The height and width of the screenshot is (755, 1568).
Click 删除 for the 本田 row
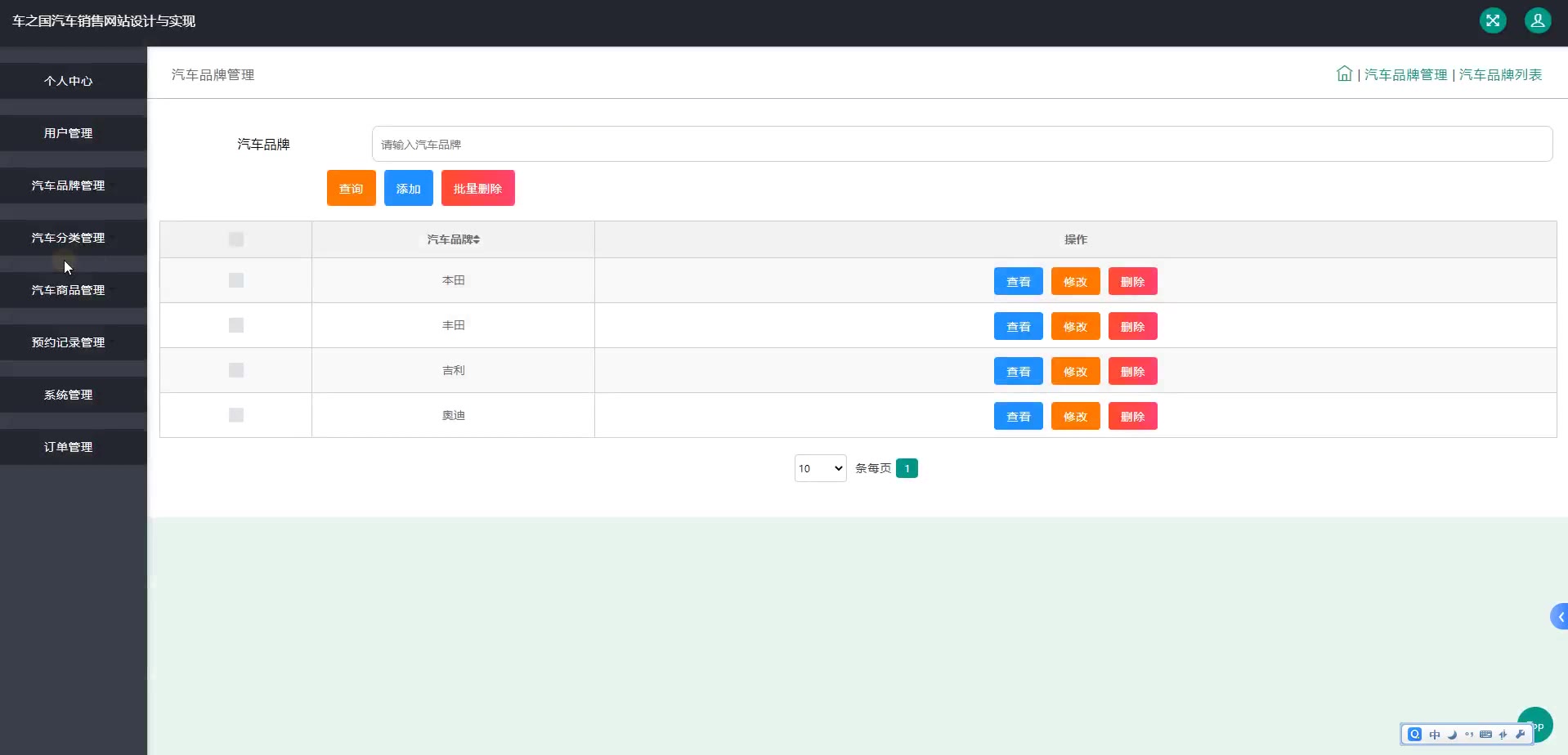(1133, 281)
